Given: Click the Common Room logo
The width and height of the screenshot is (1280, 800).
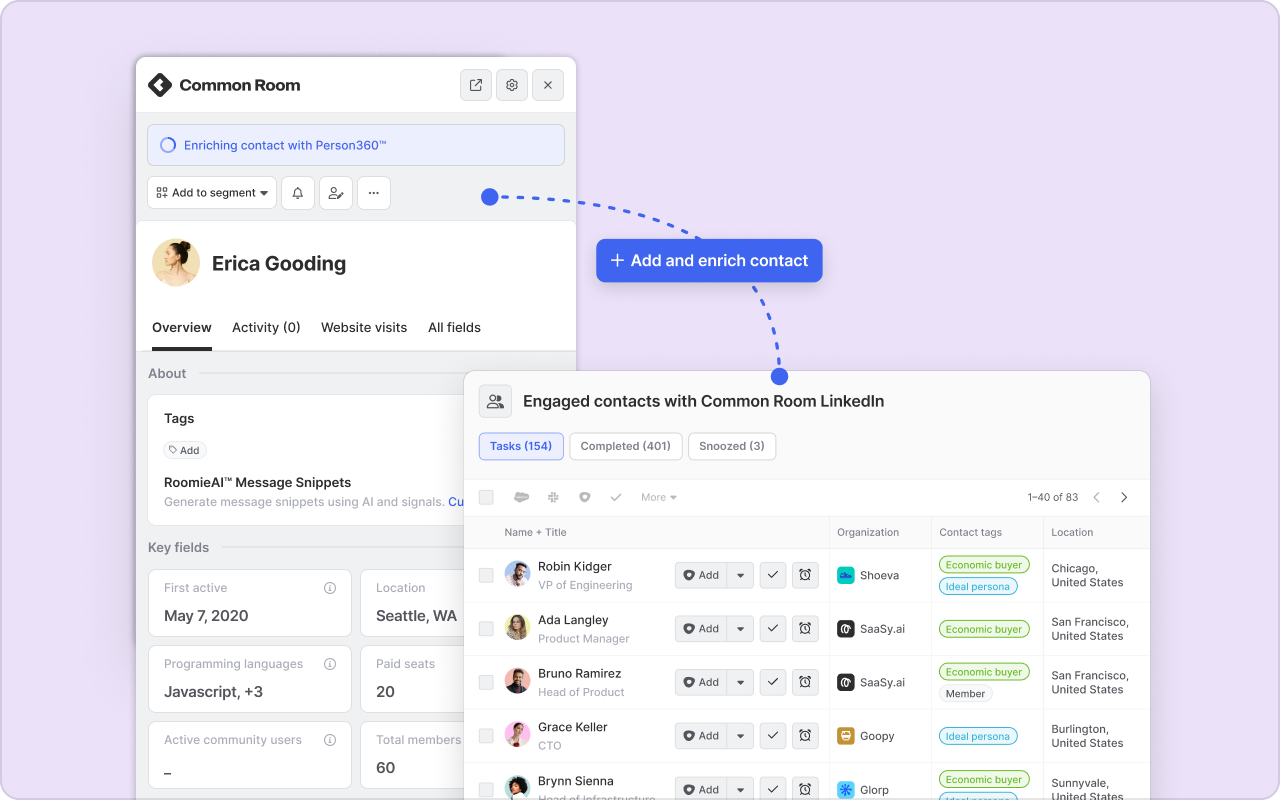Looking at the screenshot, I should 225,85.
